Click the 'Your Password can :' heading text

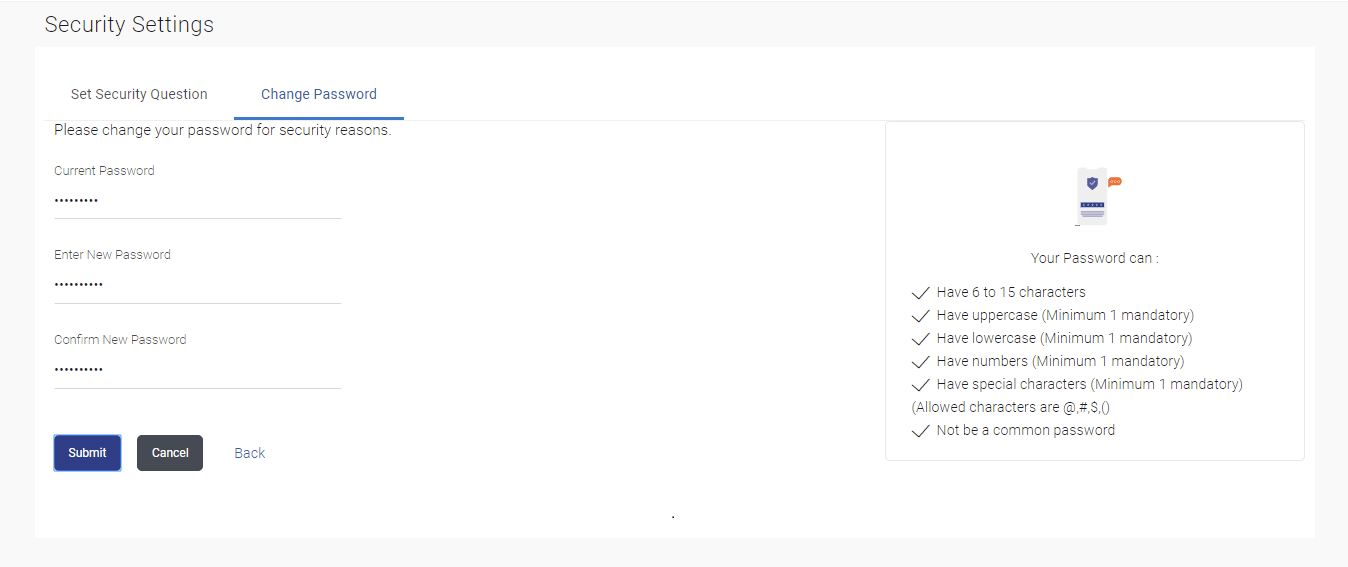pyautogui.click(x=1094, y=258)
